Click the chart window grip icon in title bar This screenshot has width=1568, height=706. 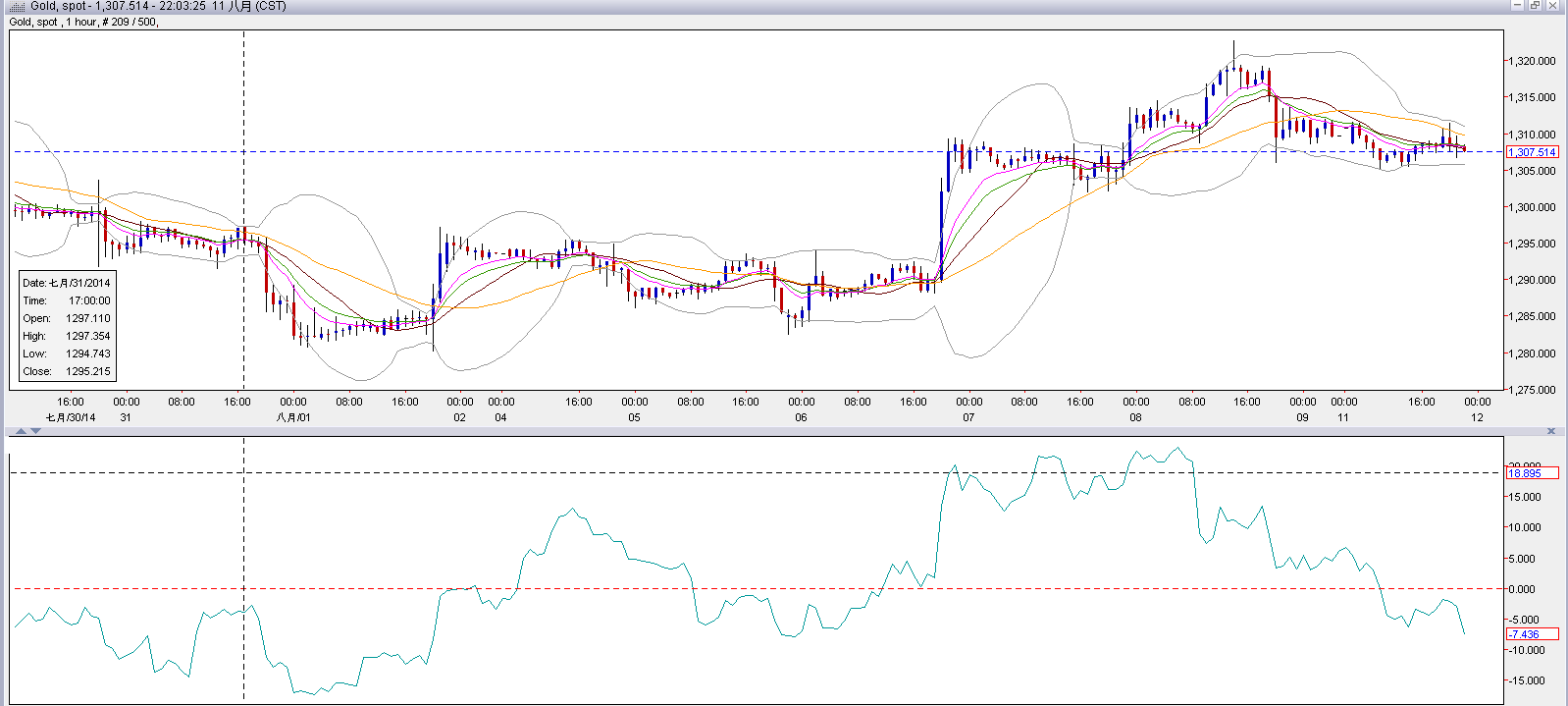click(16, 6)
